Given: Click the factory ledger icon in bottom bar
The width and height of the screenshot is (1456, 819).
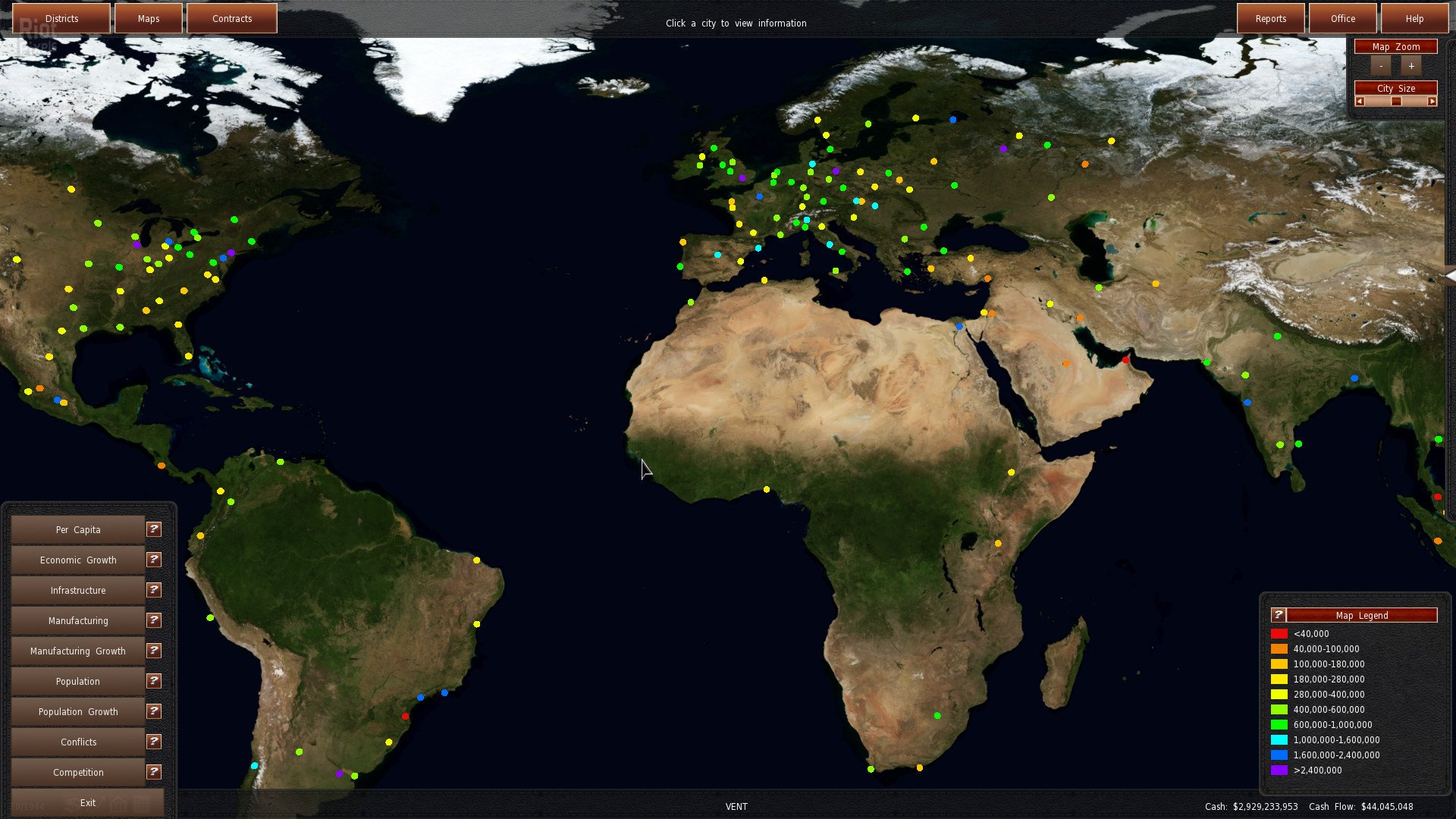Looking at the screenshot, I should (141, 802).
